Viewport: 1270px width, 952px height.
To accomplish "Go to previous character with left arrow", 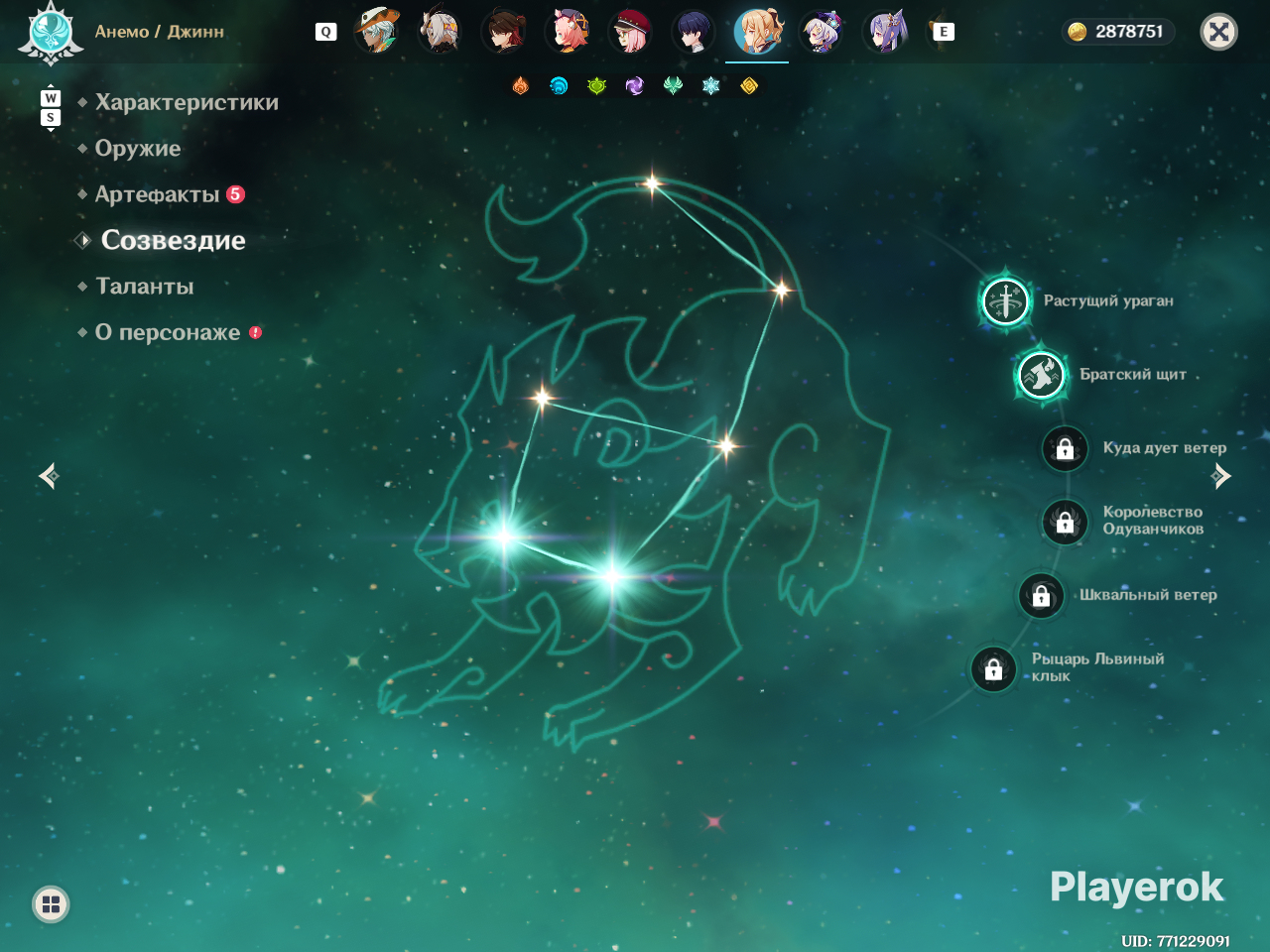I will pyautogui.click(x=49, y=476).
